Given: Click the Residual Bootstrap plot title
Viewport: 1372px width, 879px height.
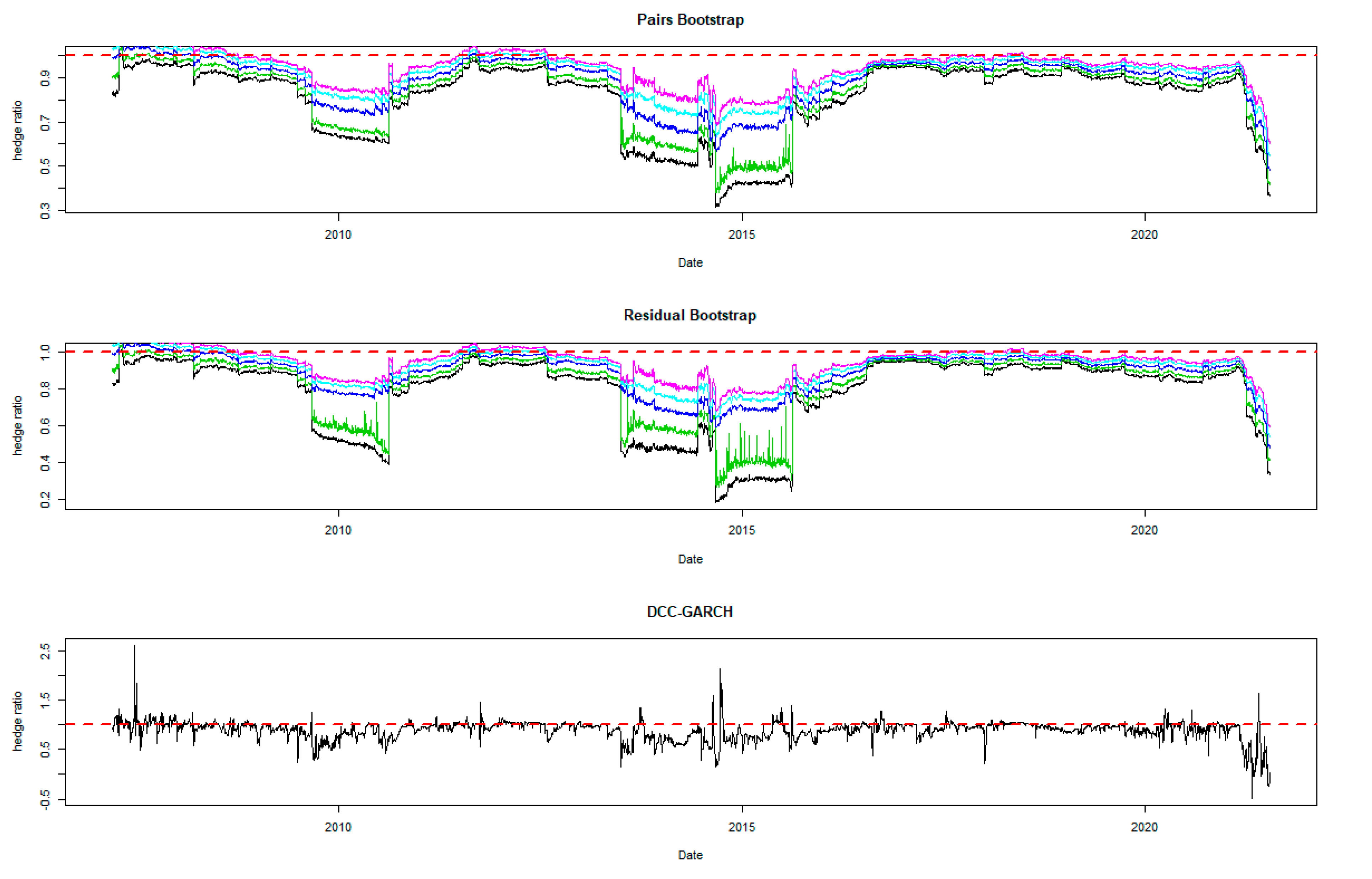Looking at the screenshot, I should point(690,315).
